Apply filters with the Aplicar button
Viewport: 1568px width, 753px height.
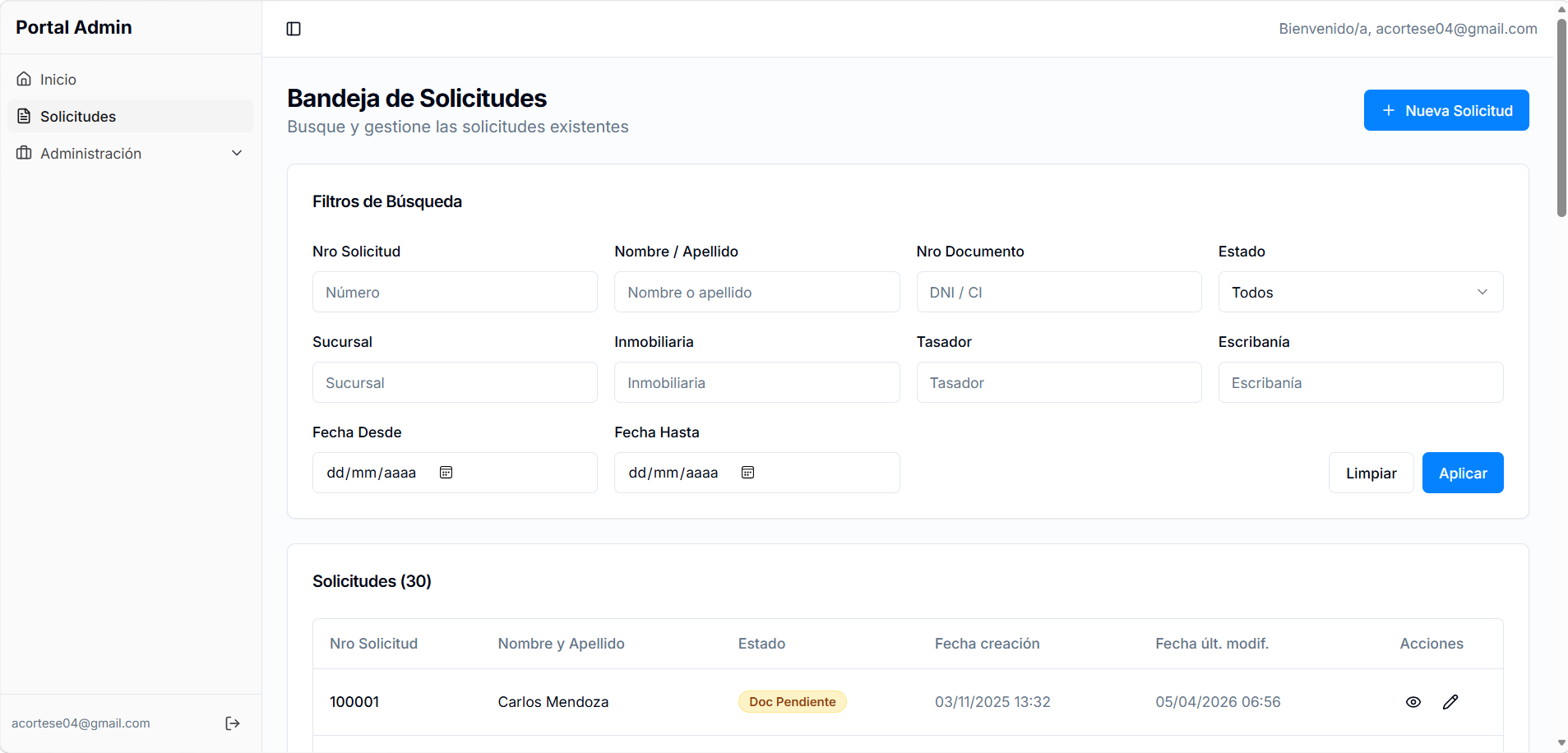click(x=1463, y=473)
